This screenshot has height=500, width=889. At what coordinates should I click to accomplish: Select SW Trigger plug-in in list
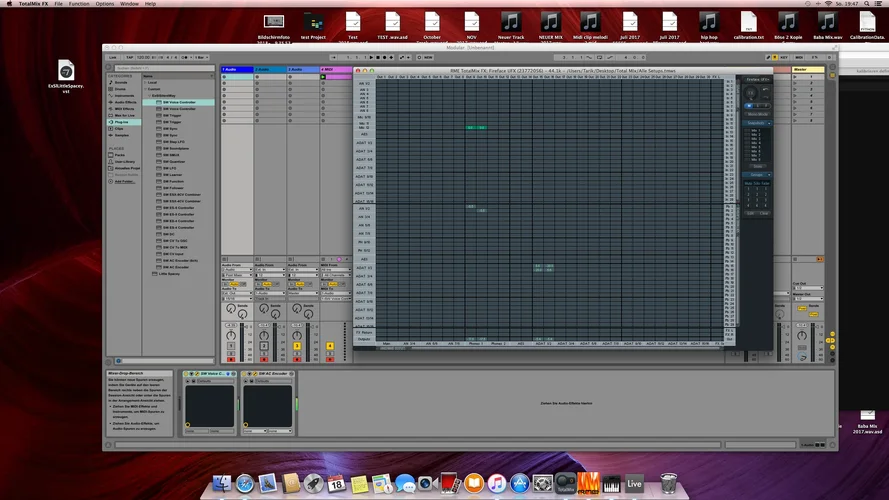173,115
